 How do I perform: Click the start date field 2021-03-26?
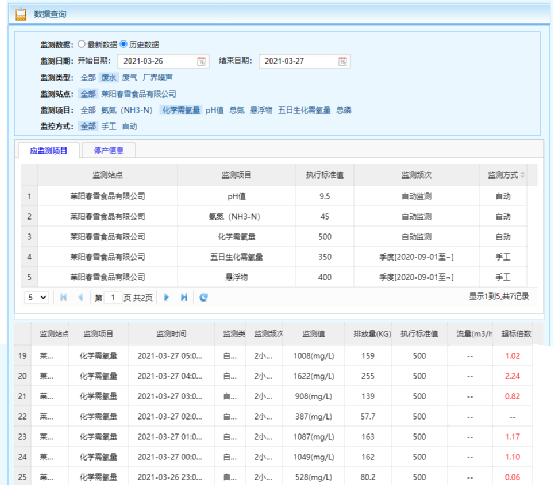pos(163,61)
